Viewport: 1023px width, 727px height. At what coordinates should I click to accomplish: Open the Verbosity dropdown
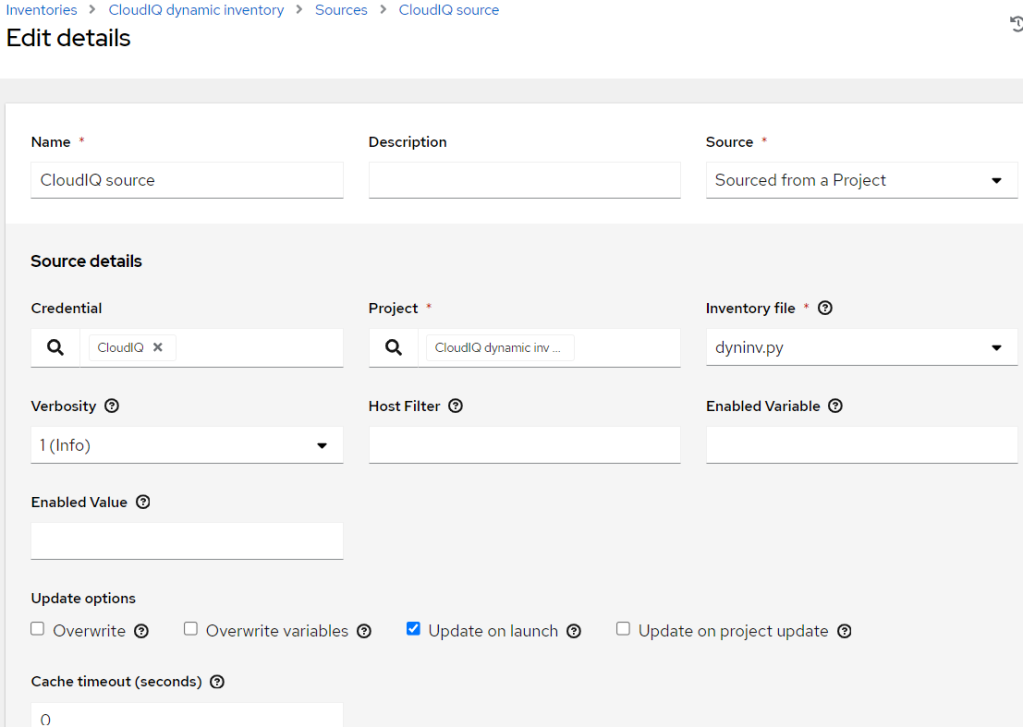coord(186,445)
